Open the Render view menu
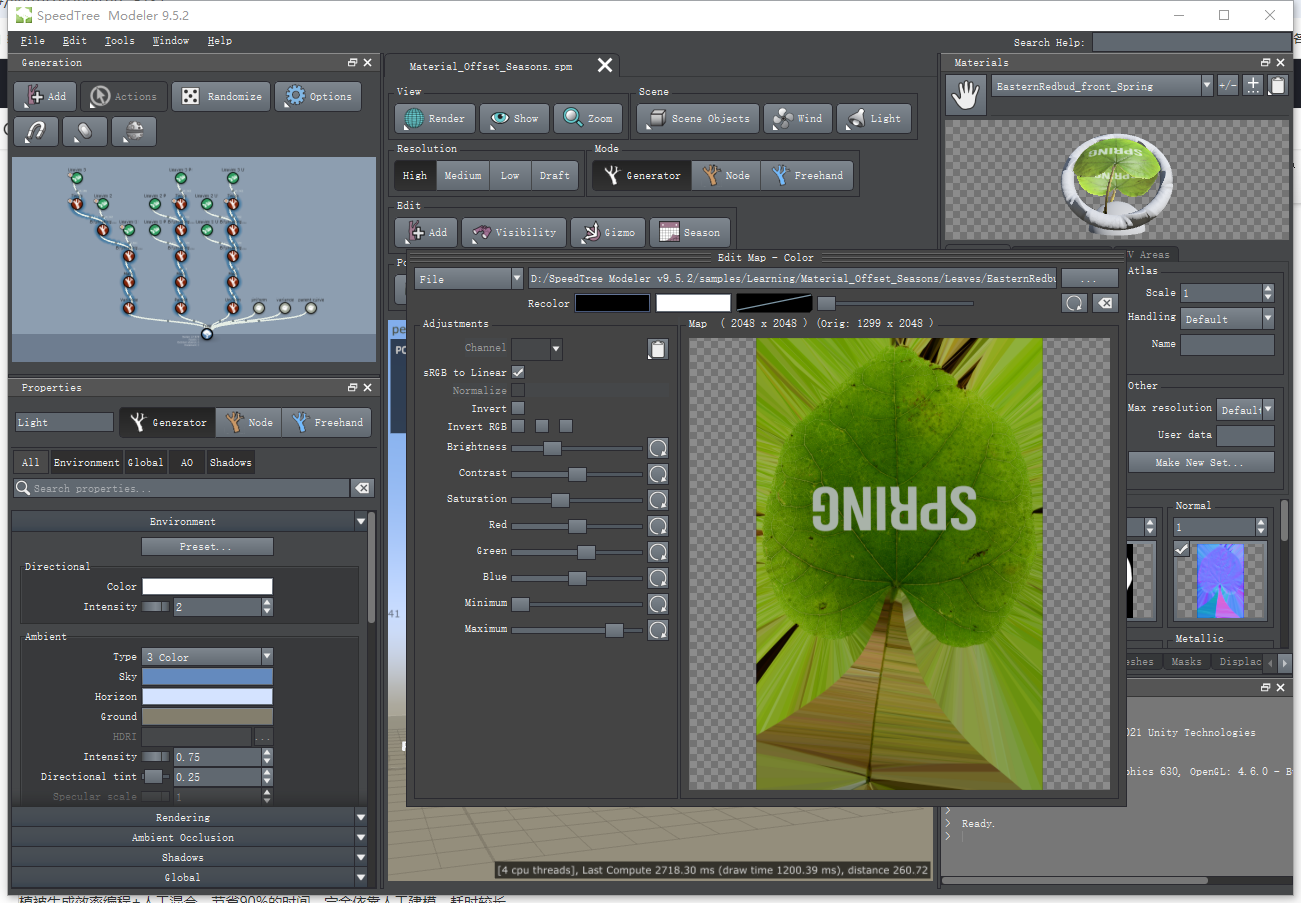The image size is (1301, 903). point(435,118)
